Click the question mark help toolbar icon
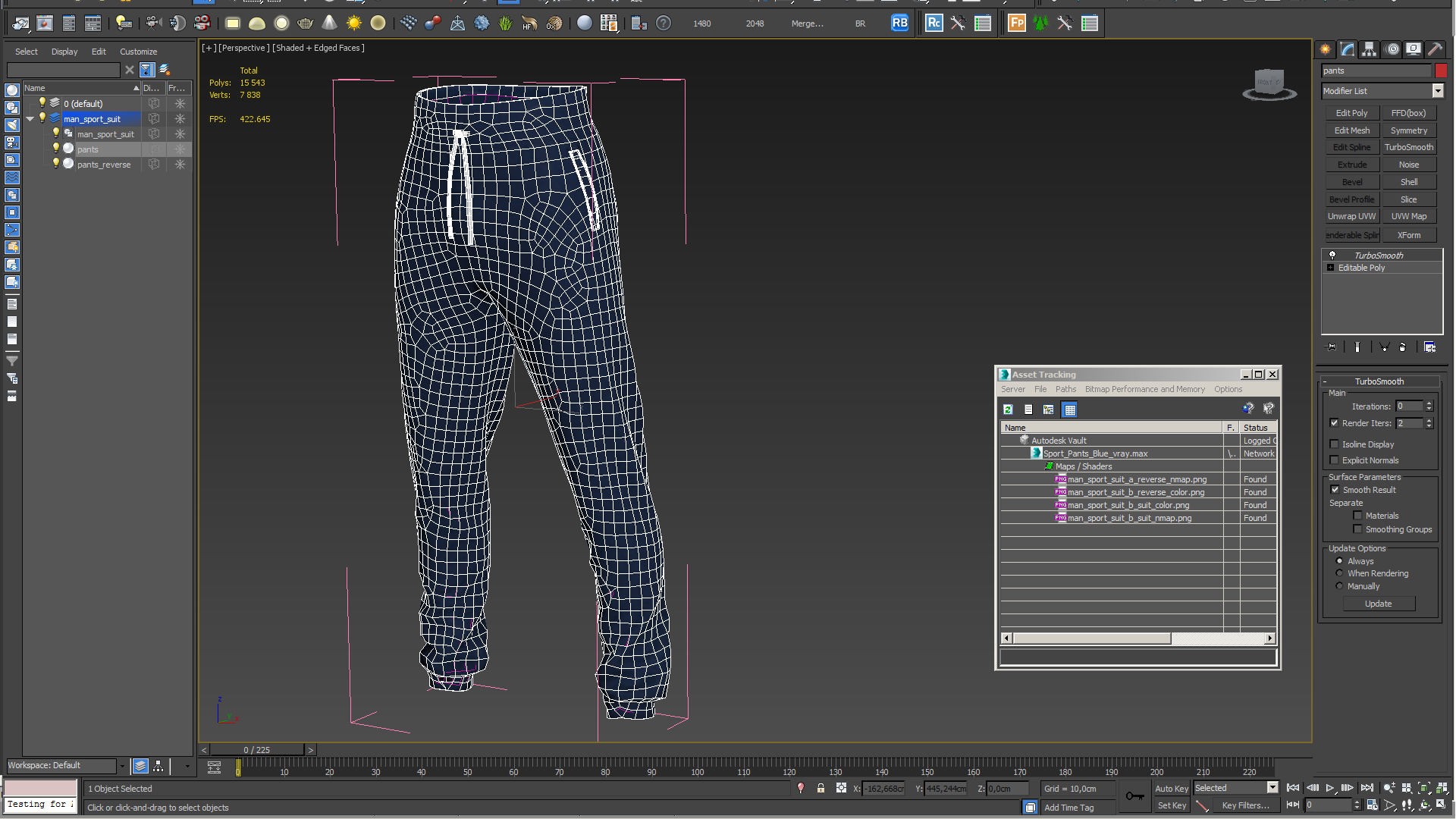This screenshot has height=819, width=1456. pos(664,24)
